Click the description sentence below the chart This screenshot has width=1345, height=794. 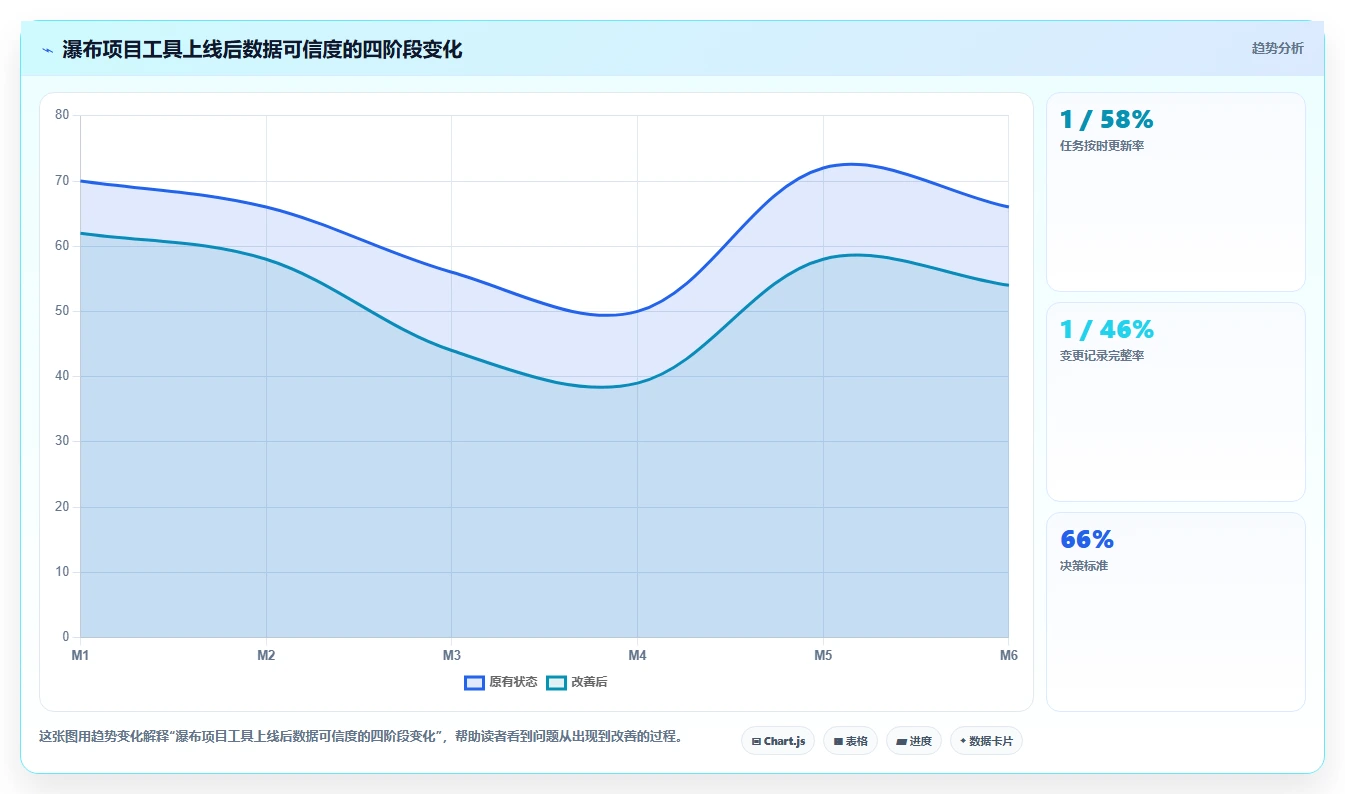click(364, 737)
